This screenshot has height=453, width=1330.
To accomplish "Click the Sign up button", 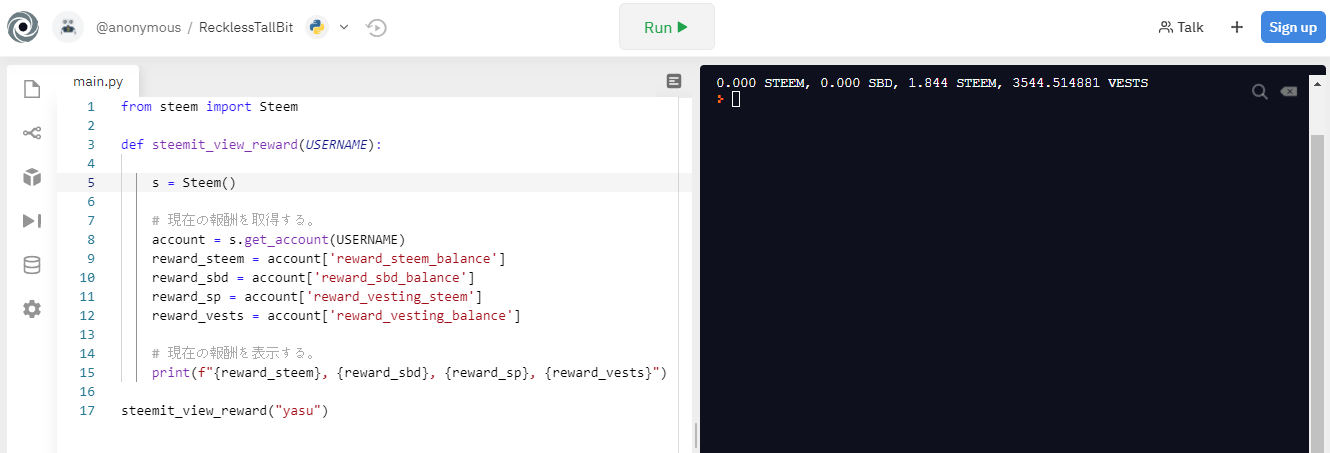I will point(1293,27).
